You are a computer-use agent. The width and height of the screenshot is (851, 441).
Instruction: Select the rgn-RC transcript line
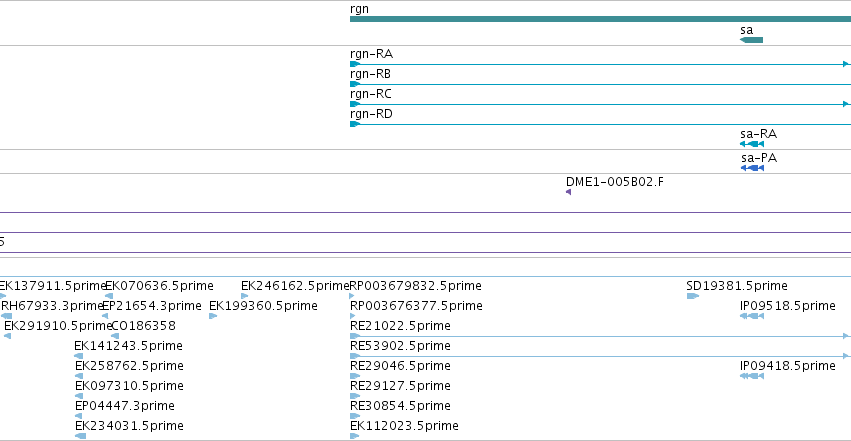coord(600,104)
